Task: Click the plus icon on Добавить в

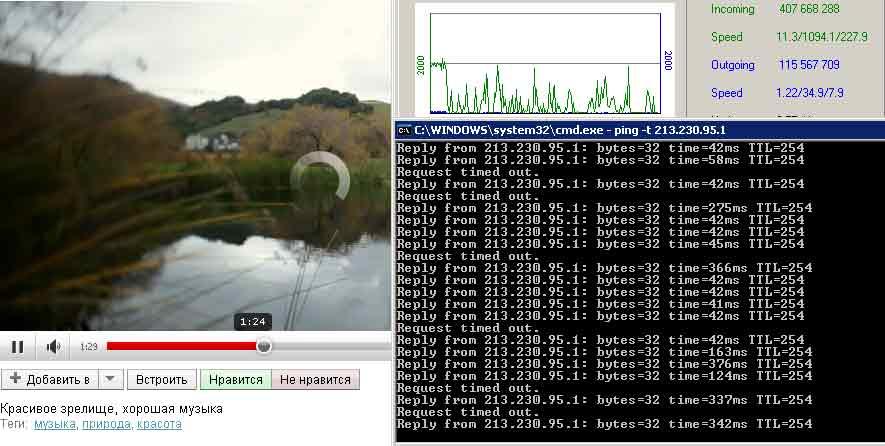Action: point(15,380)
